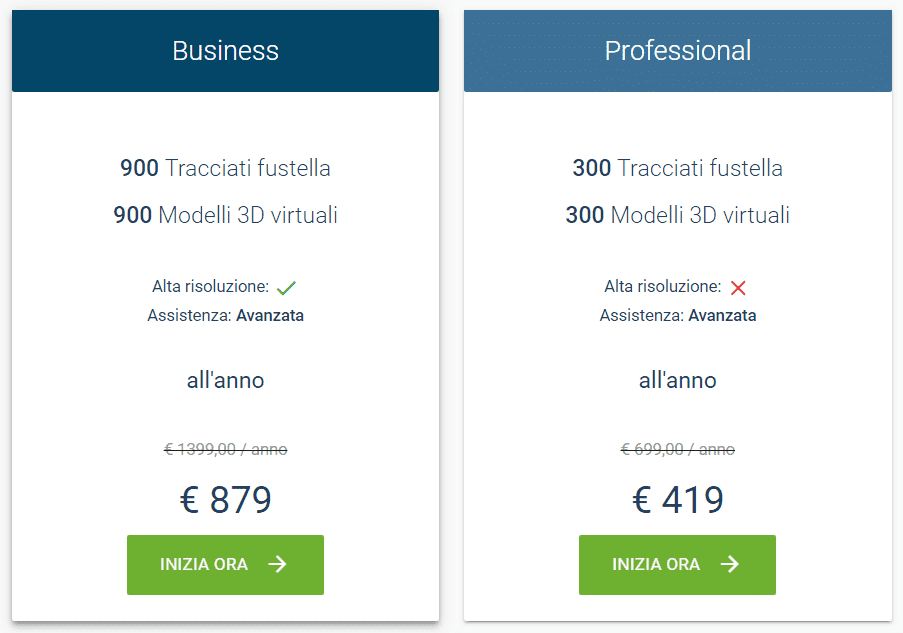Image resolution: width=903 pixels, height=633 pixels.
Task: Click all'anno label in Professional card
Action: click(x=677, y=380)
